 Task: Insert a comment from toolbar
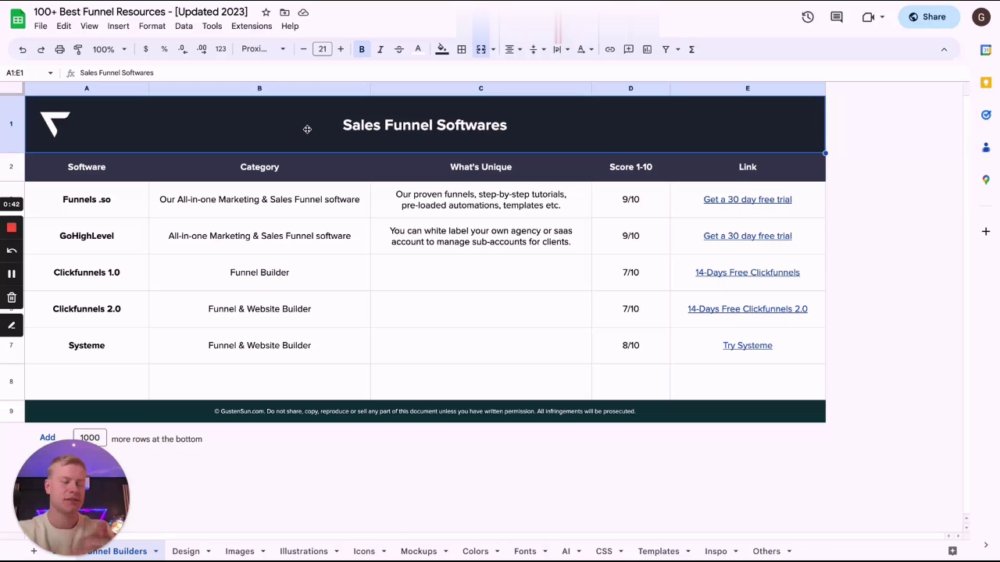point(628,49)
